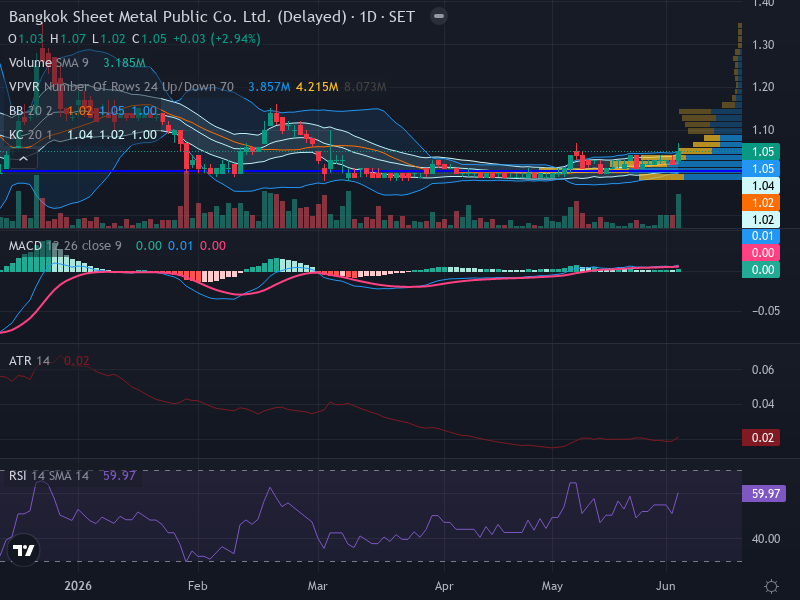Click the green 1.05 last price label

(x=761, y=152)
